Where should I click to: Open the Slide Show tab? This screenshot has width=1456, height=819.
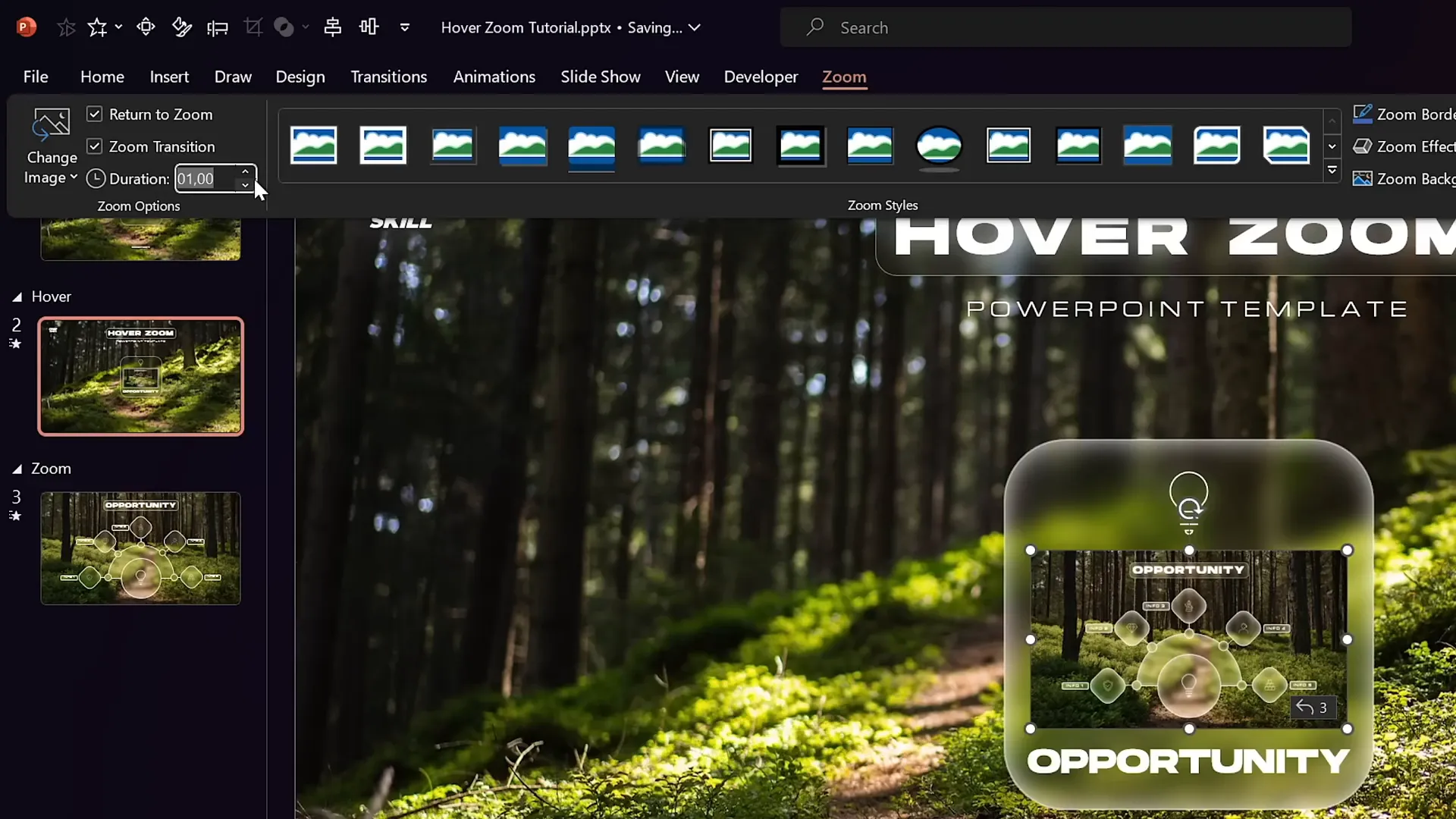coord(600,77)
